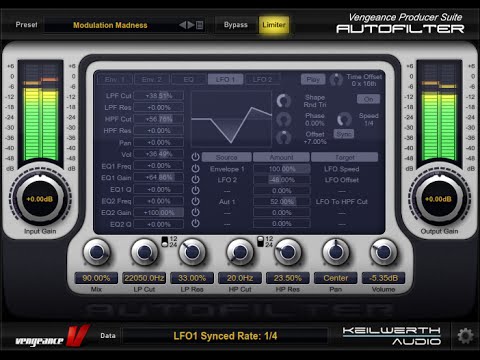Disable the Limiter button
The image size is (480, 360).
tap(274, 25)
